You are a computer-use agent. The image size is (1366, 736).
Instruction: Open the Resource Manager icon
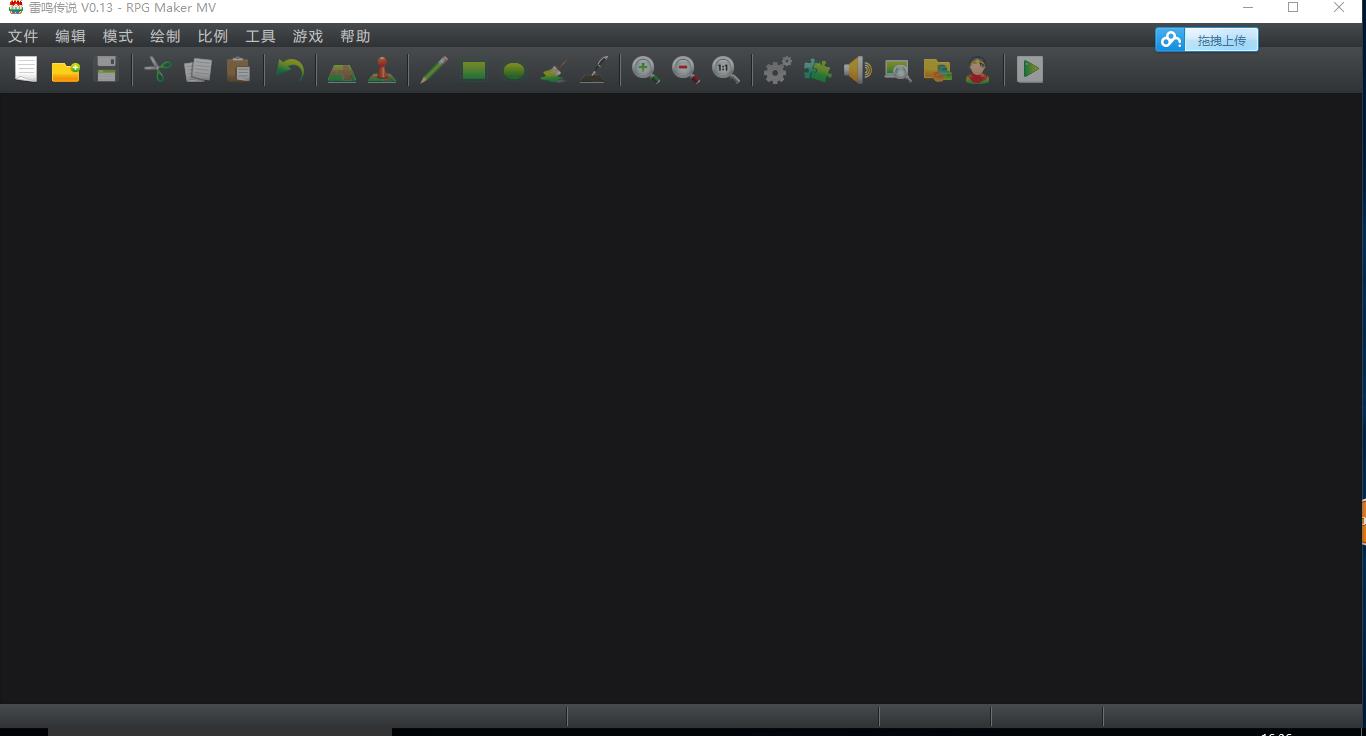(938, 70)
